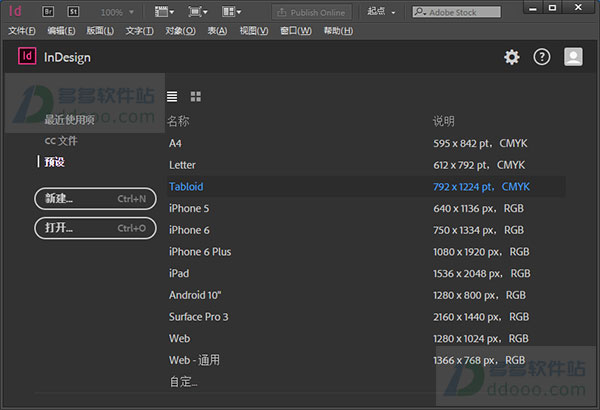Open help via the question mark icon
Screen dimensions: 600x410
[x=542, y=57]
